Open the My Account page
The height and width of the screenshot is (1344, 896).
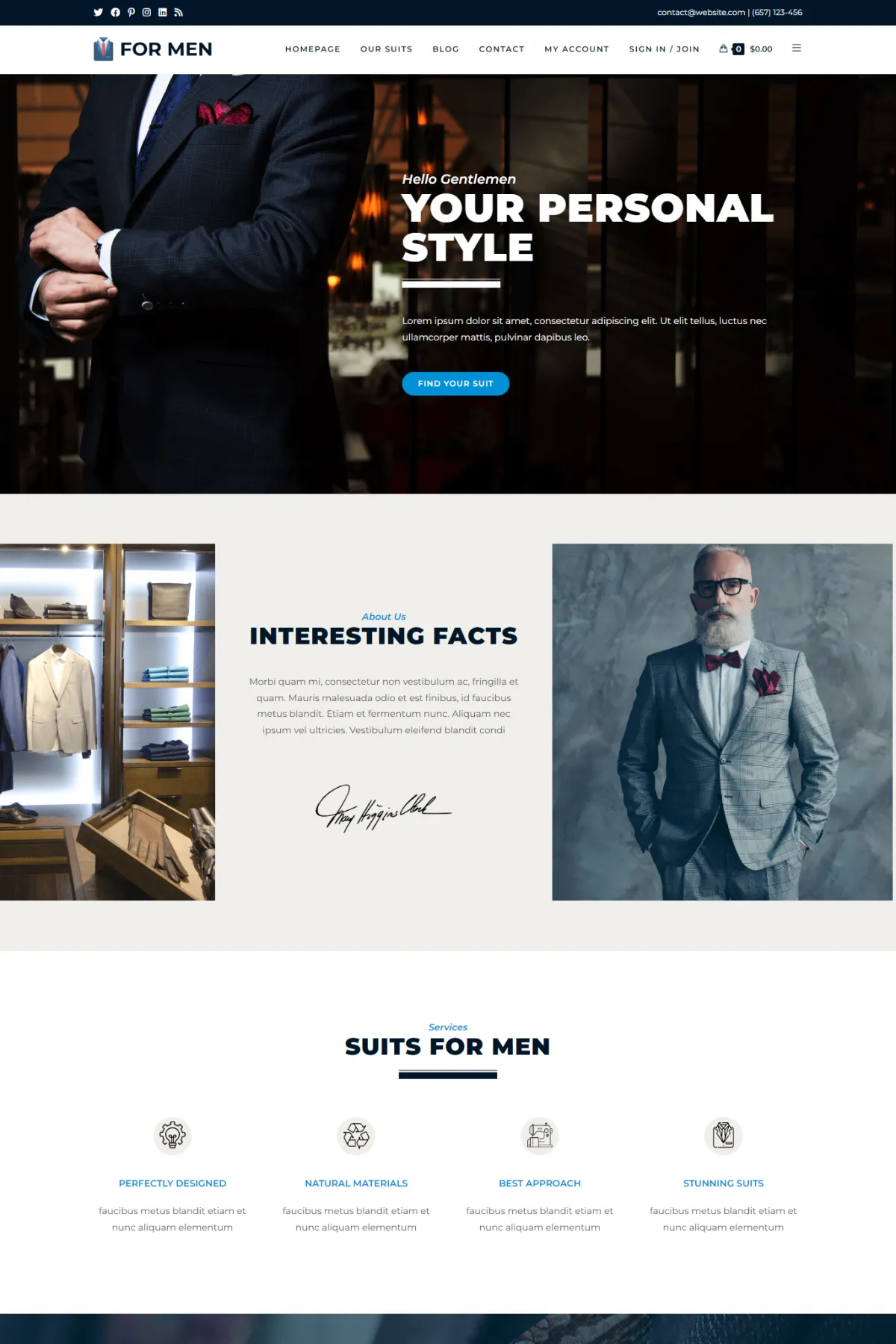576,49
